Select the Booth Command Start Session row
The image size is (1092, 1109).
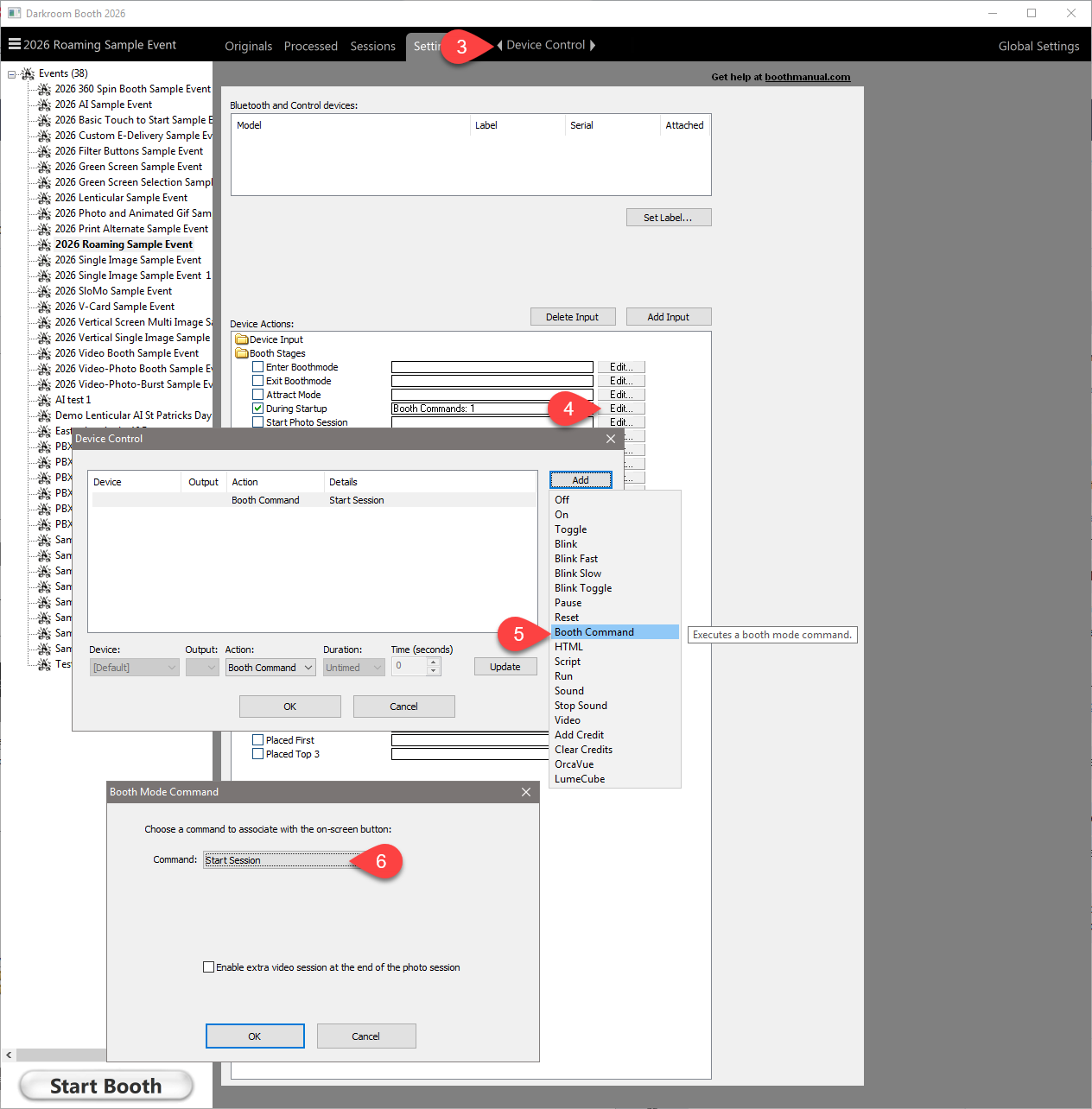tap(311, 500)
